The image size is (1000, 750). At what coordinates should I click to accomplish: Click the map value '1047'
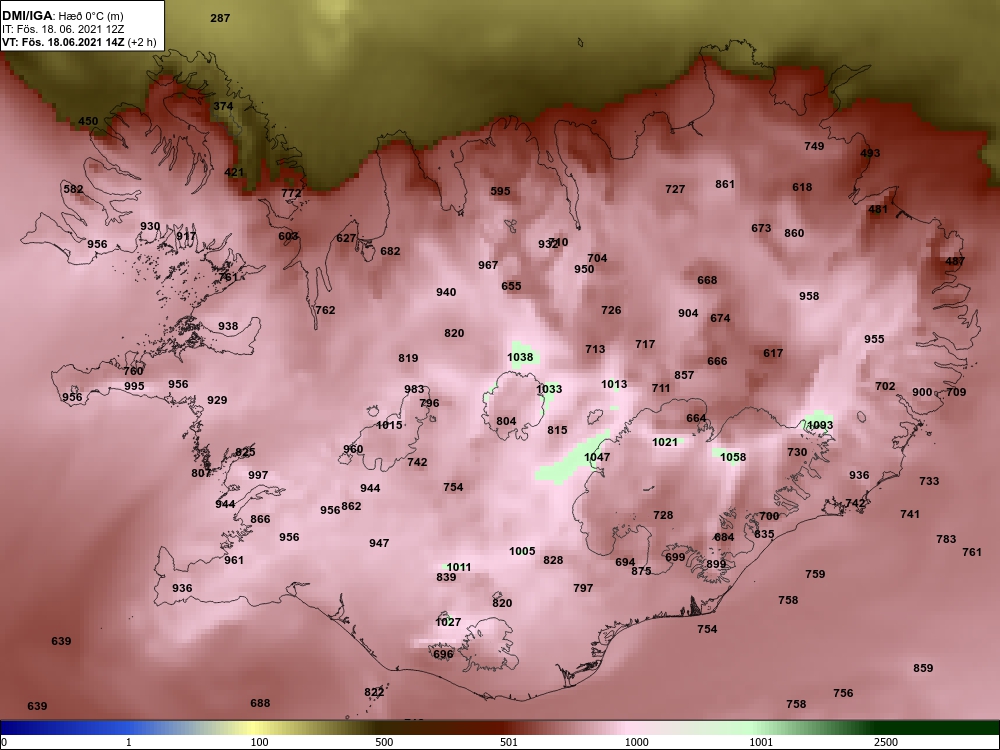point(597,457)
